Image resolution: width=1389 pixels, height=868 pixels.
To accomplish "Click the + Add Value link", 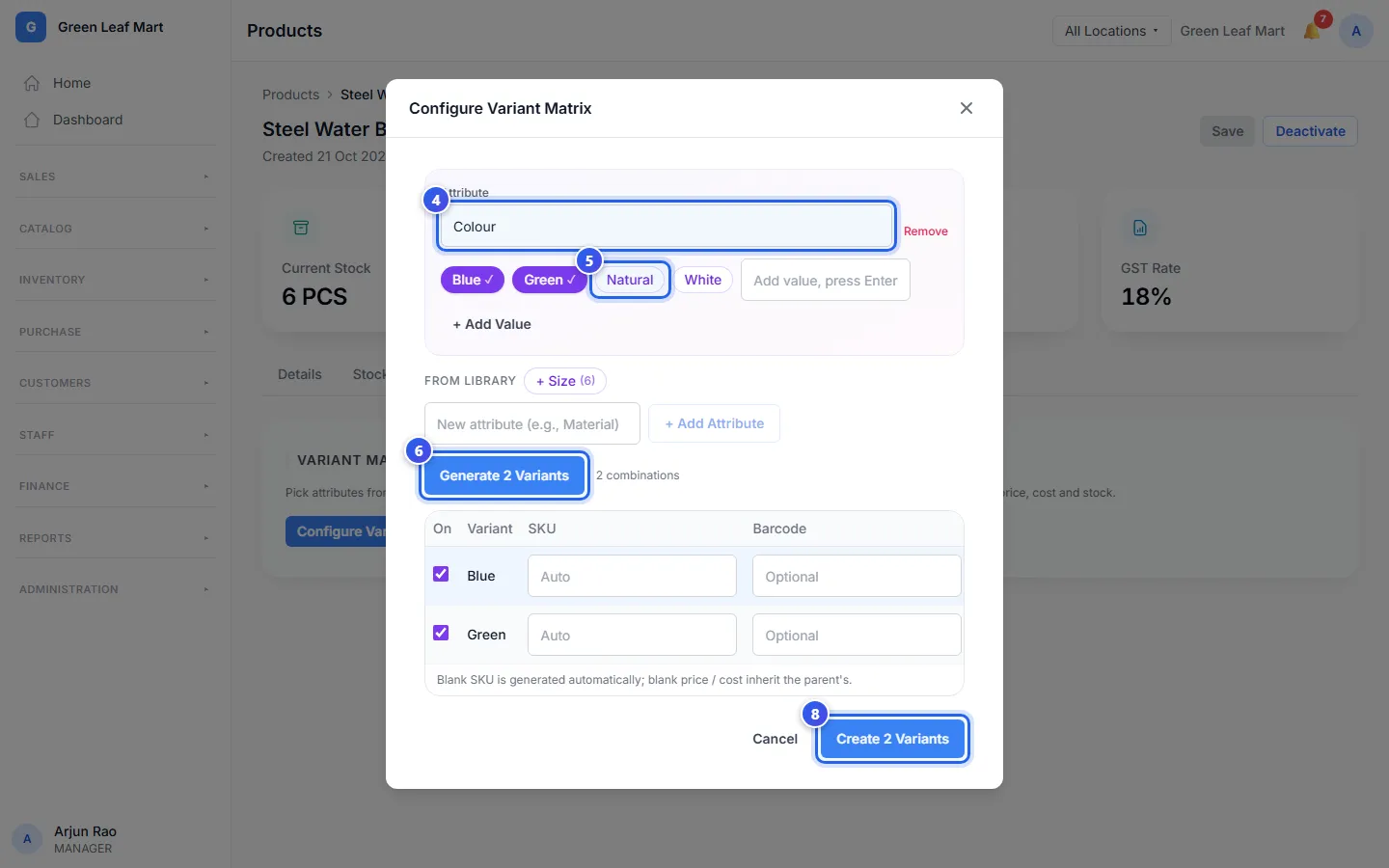I will pyautogui.click(x=492, y=324).
